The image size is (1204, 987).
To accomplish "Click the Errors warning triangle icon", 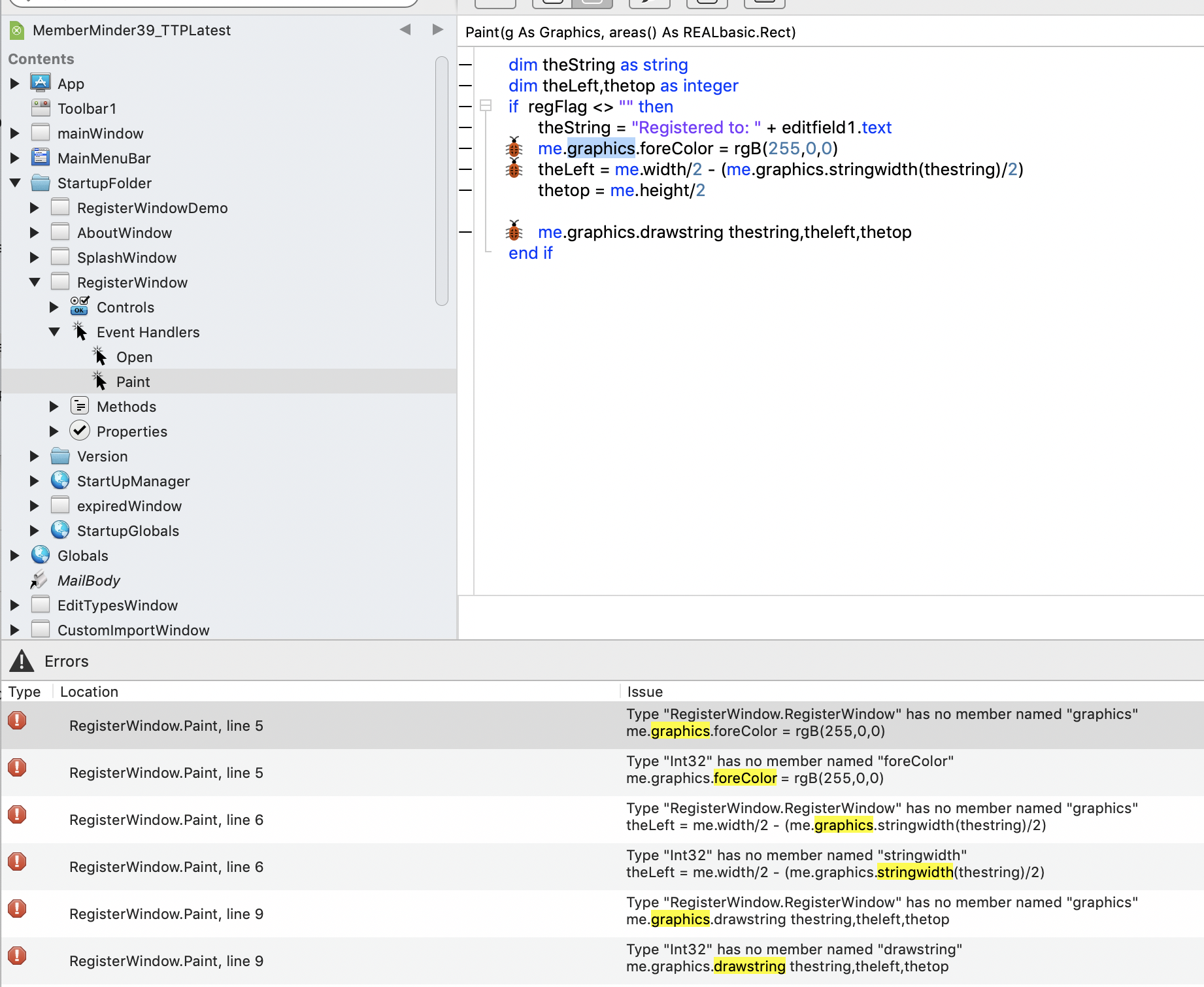I will [22, 661].
